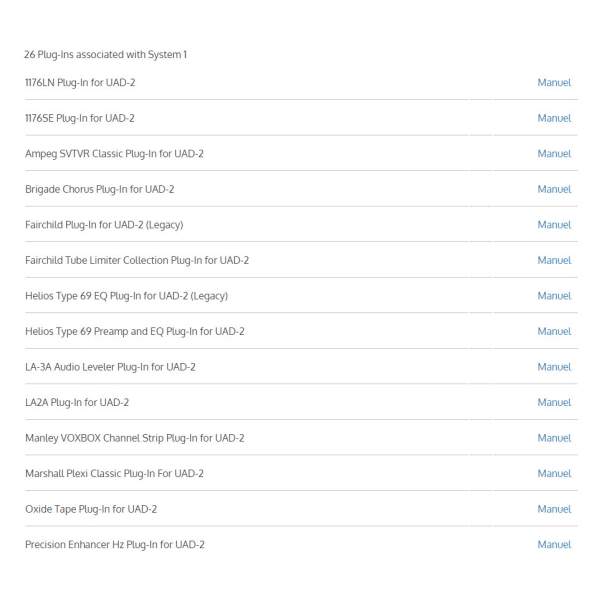Open Manuel for Precision Enhancer Hz Plug-In
This screenshot has height=600, width=600.
tap(554, 545)
